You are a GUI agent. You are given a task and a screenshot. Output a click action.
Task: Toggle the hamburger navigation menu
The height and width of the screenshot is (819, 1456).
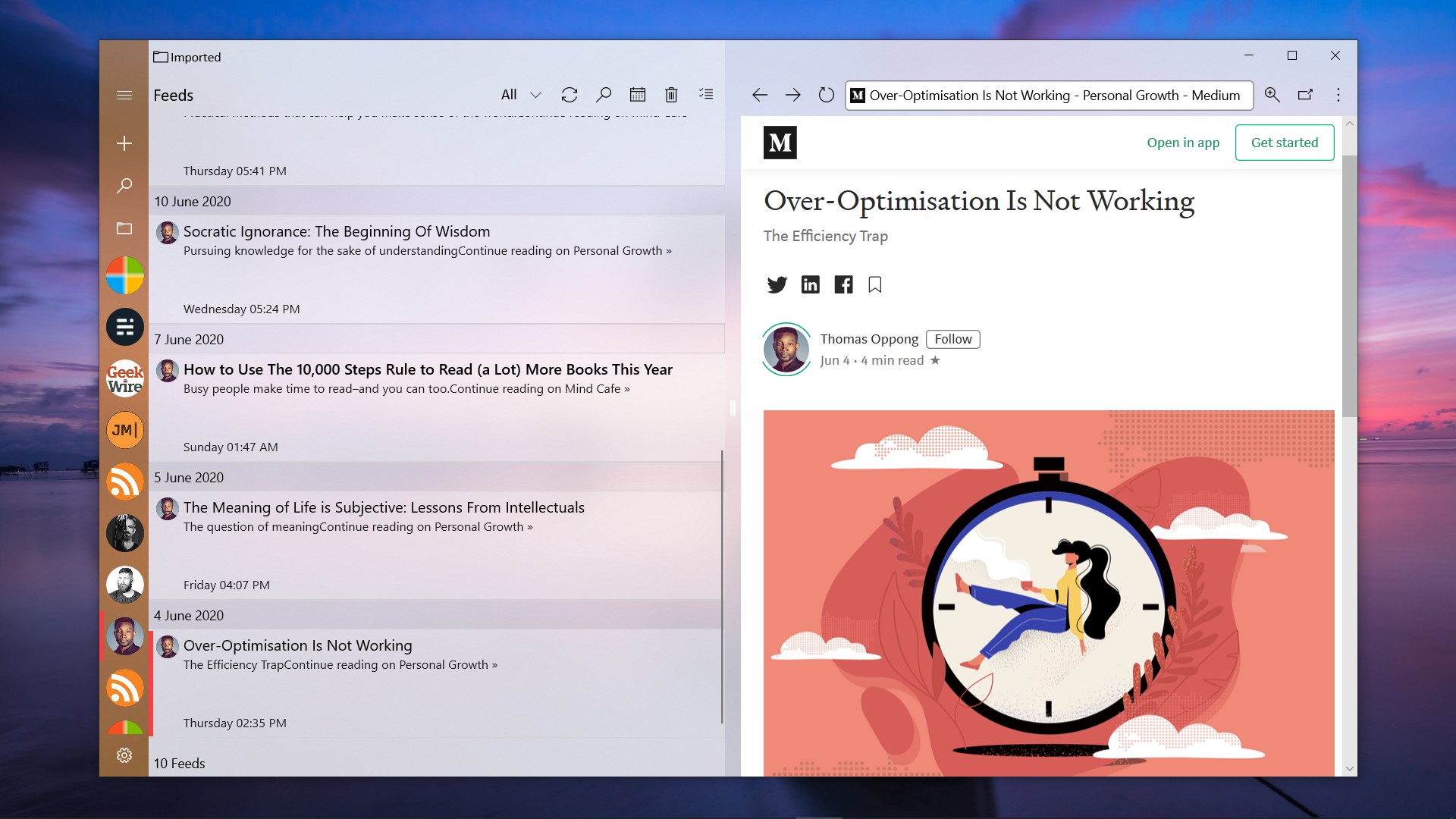click(124, 95)
